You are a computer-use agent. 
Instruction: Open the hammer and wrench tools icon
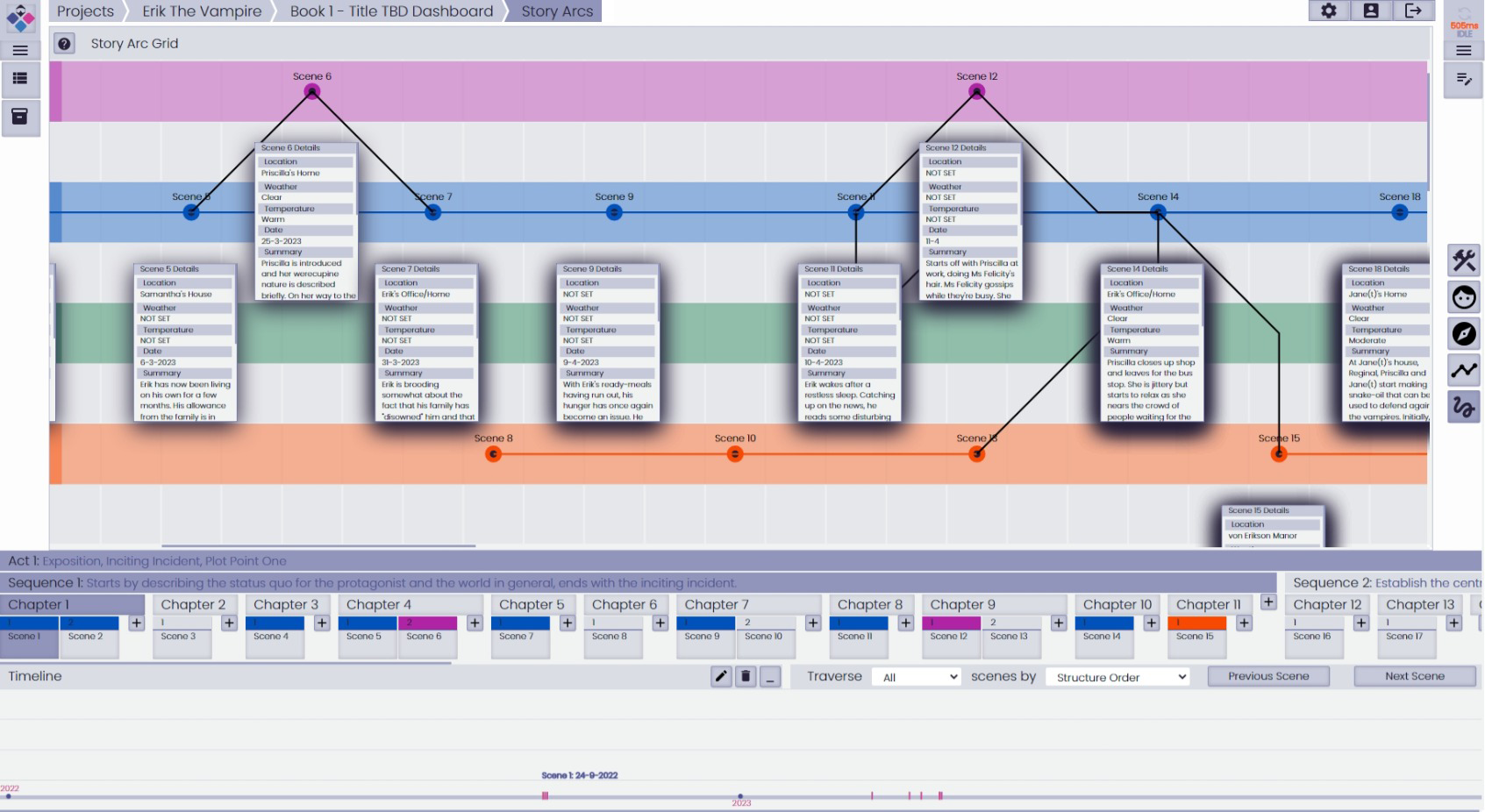click(x=1463, y=260)
